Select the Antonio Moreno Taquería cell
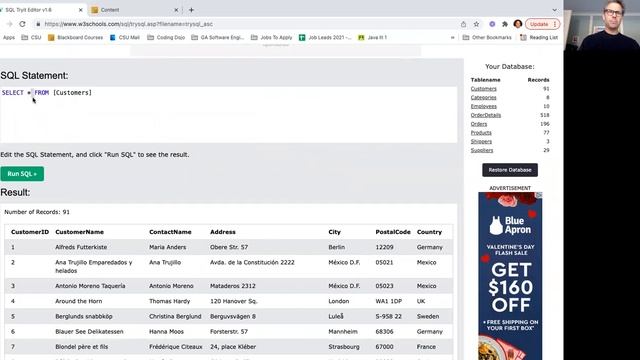 90,286
